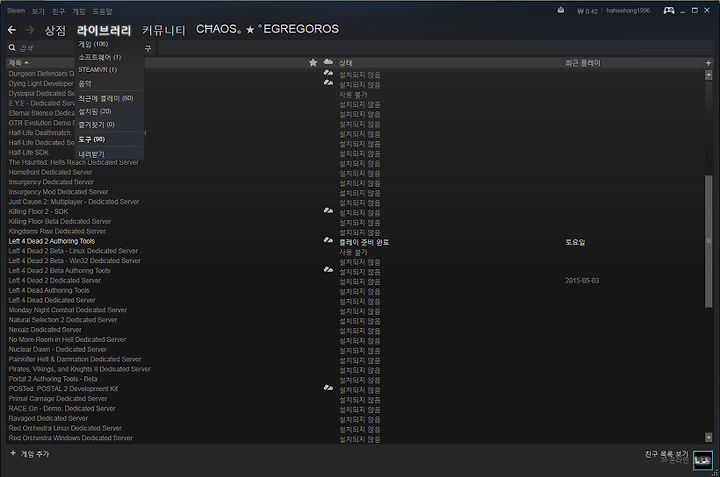
Task: Select Natural Selection 2 Dedicated Server
Action: pos(63,320)
